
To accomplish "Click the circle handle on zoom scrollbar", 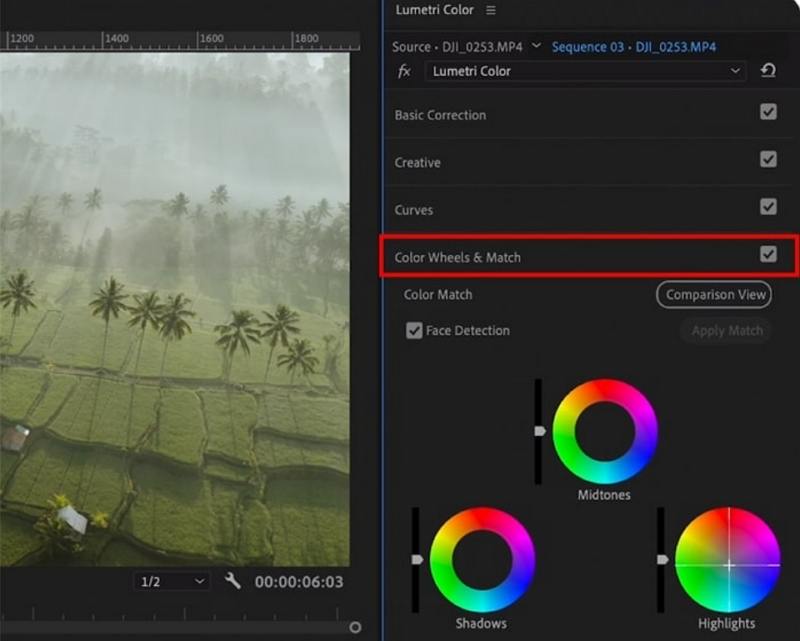I will [355, 627].
